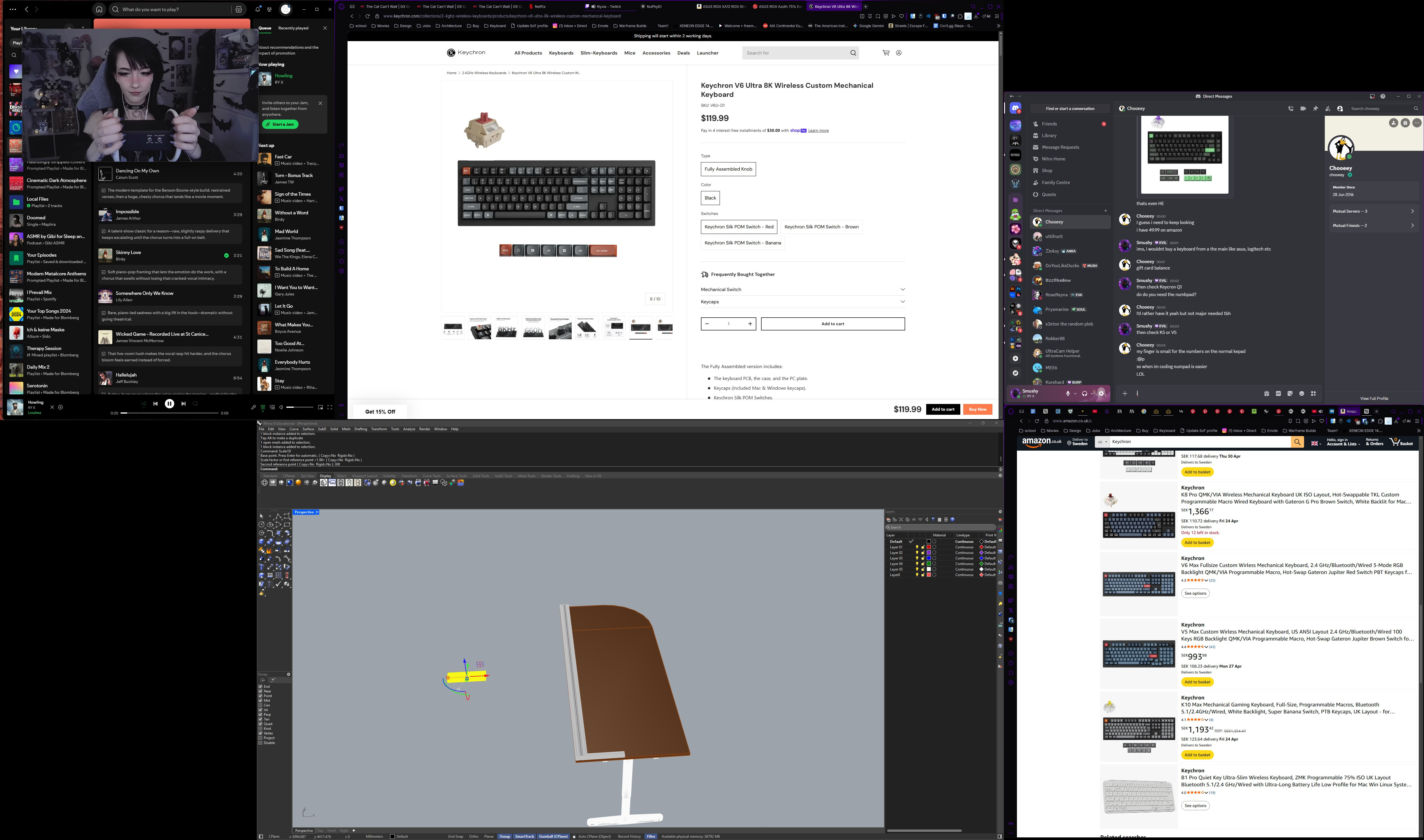Open Recently played tab in Spotify
1424x840 pixels.
pyautogui.click(x=293, y=28)
